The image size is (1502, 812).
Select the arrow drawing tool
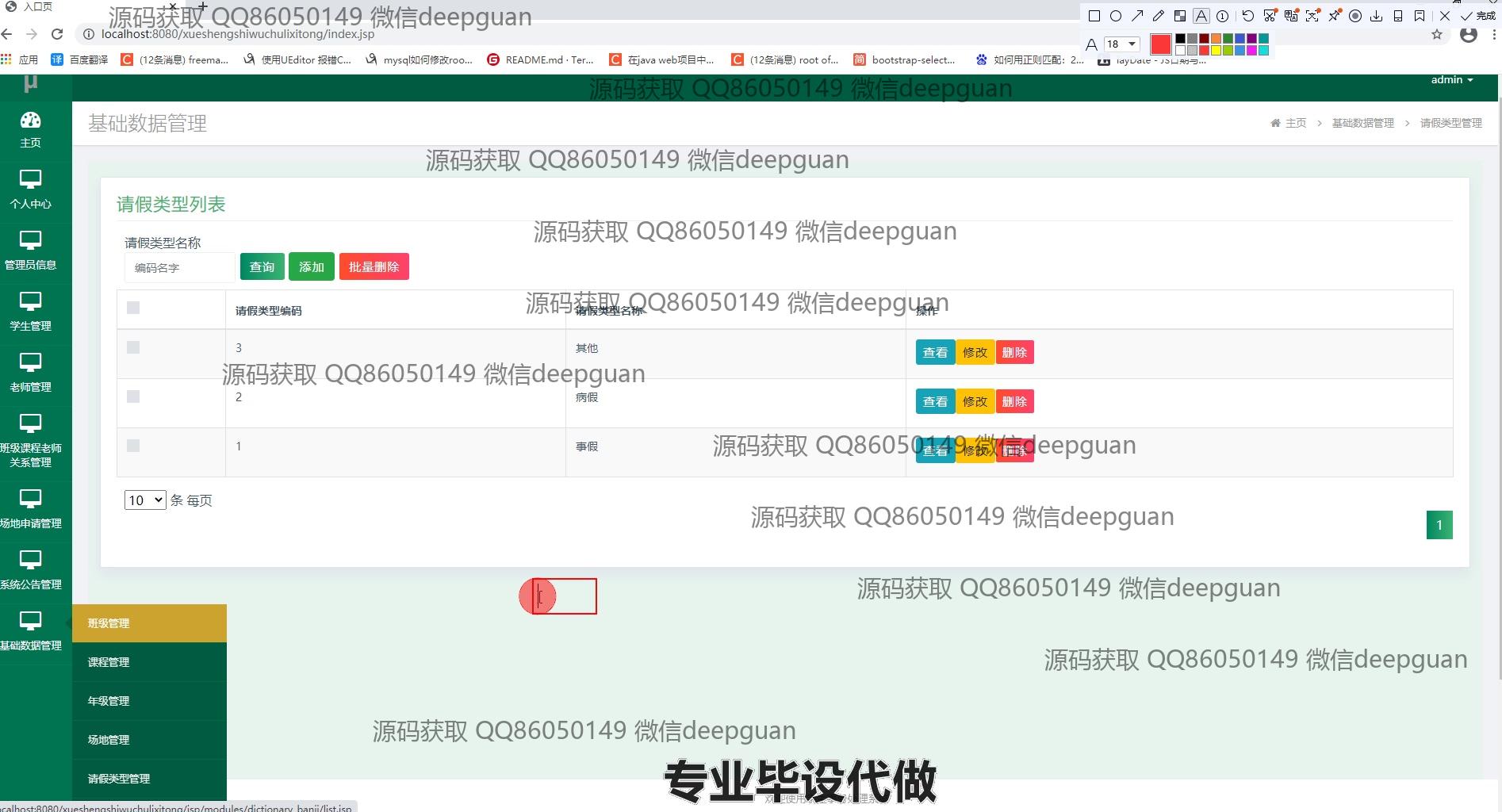(1137, 16)
